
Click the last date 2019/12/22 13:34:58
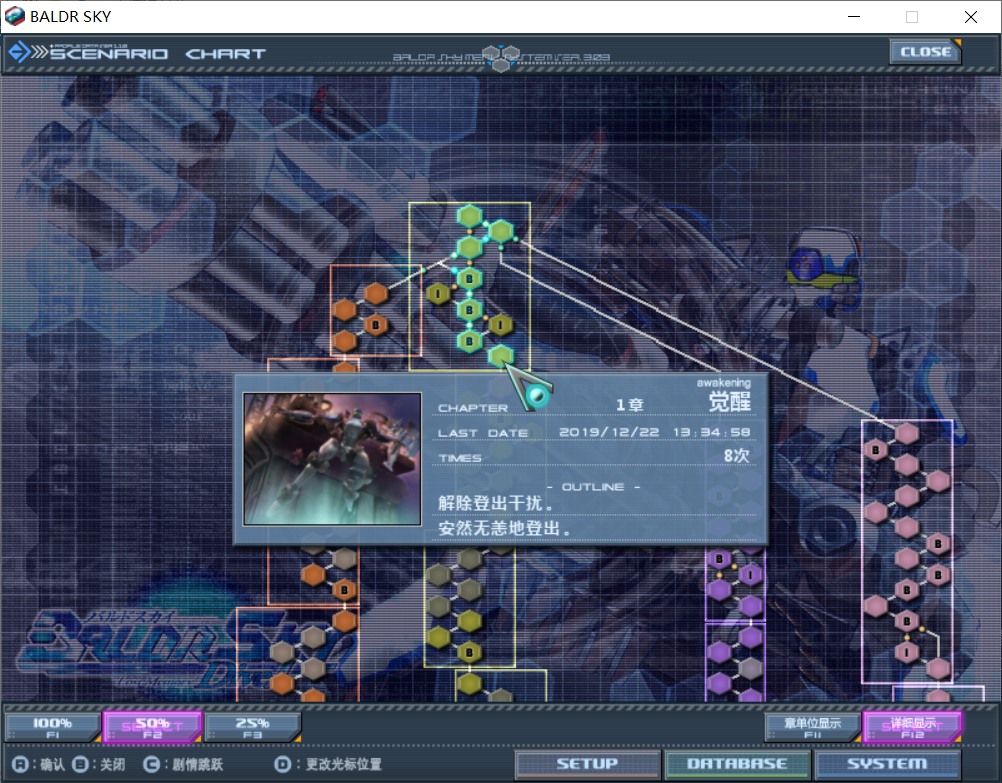654,432
